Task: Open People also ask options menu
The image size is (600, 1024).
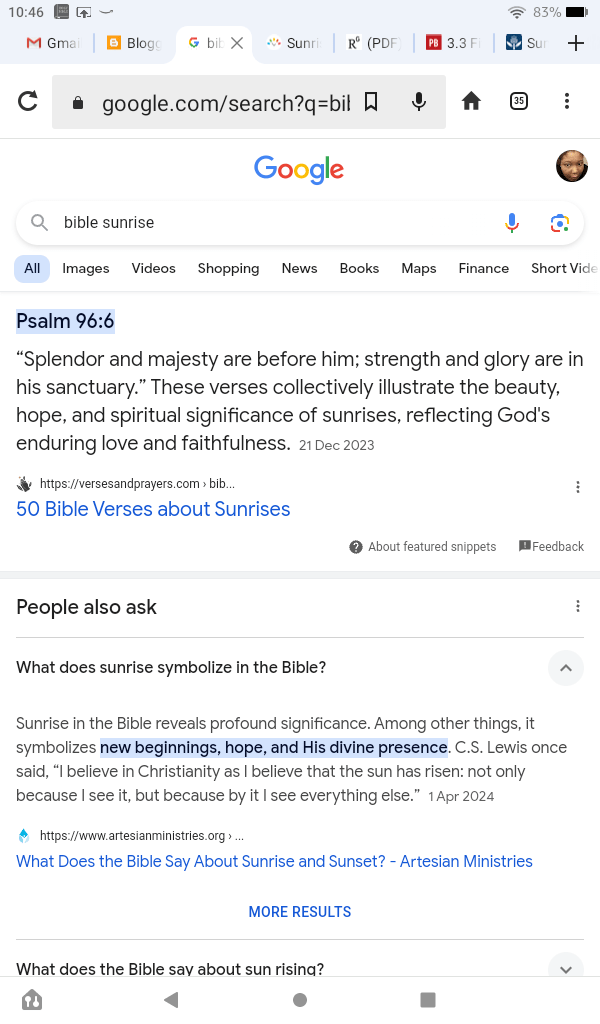Action: click(x=578, y=606)
